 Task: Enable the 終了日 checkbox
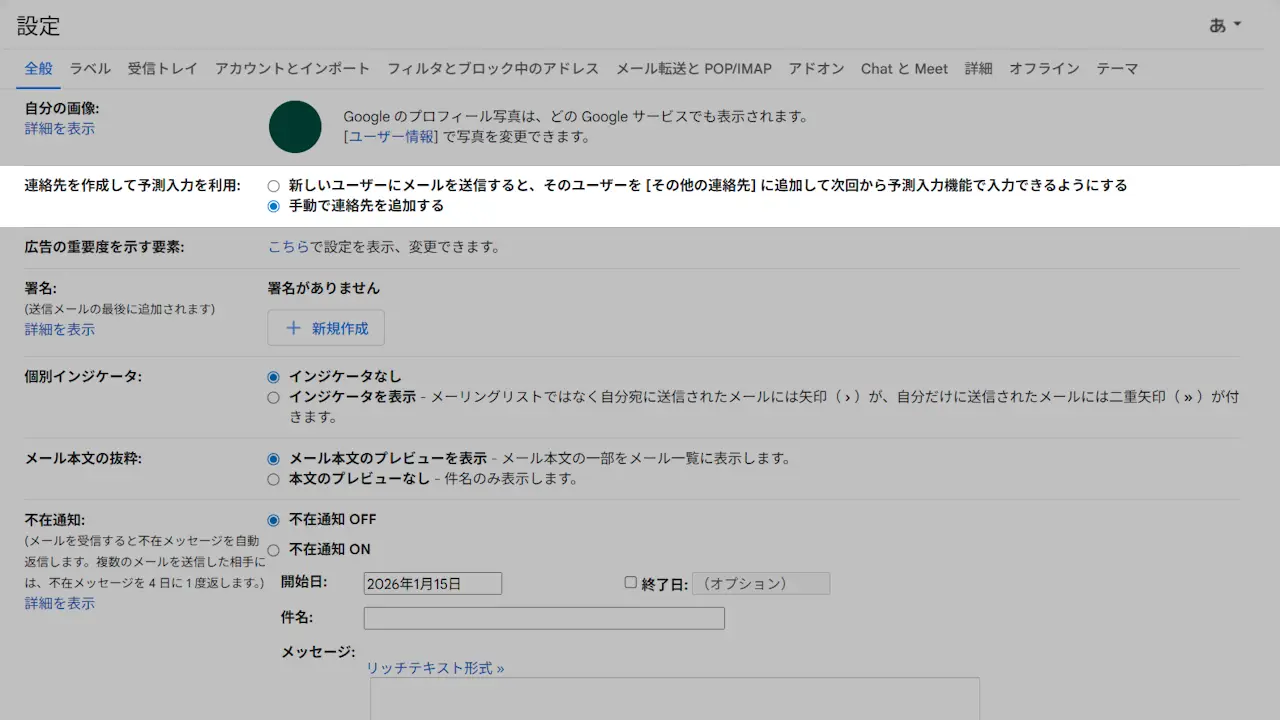630,582
